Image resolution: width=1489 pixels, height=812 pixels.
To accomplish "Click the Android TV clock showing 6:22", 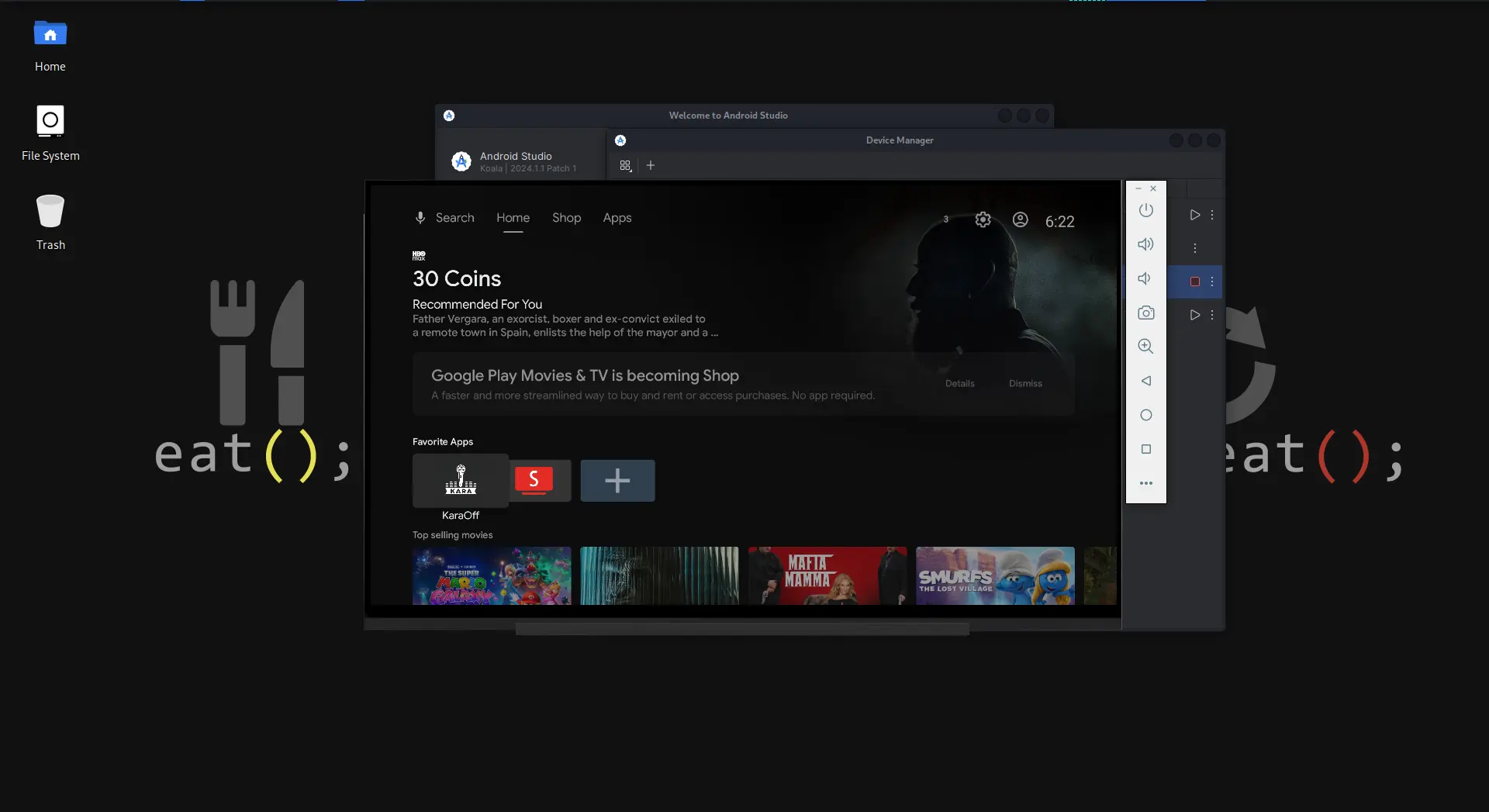I will click(x=1060, y=221).
